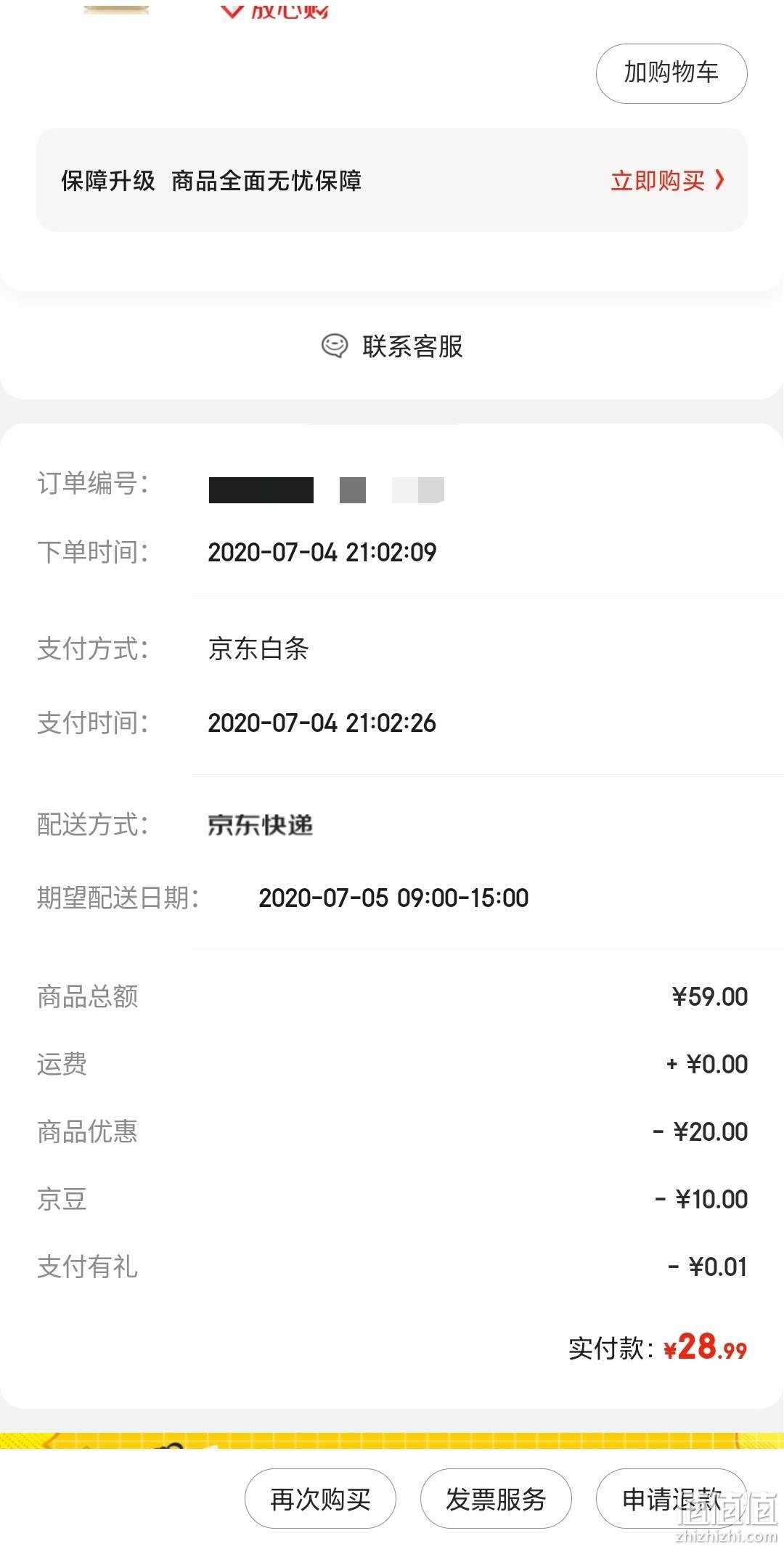784x1549 pixels.
Task: Tap the 加购物车 button
Action: [x=671, y=73]
